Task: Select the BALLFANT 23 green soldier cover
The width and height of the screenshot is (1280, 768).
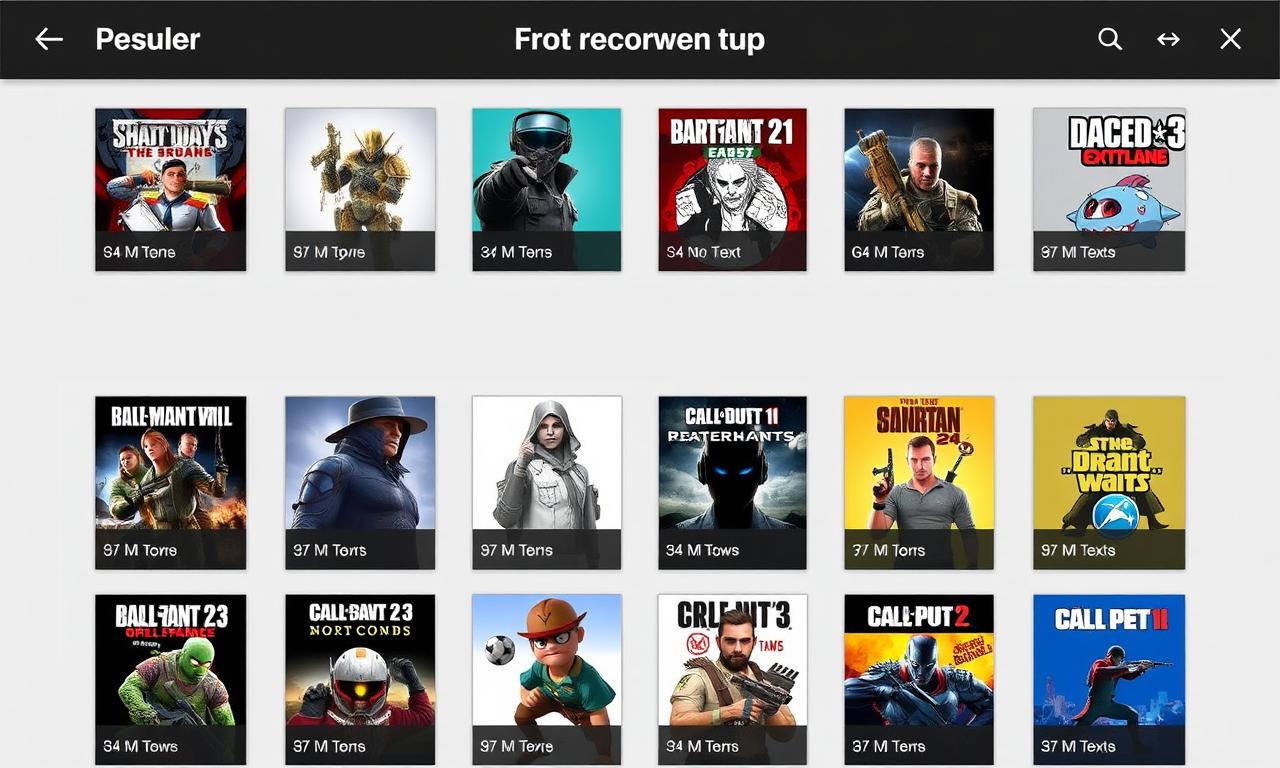Action: 171,680
